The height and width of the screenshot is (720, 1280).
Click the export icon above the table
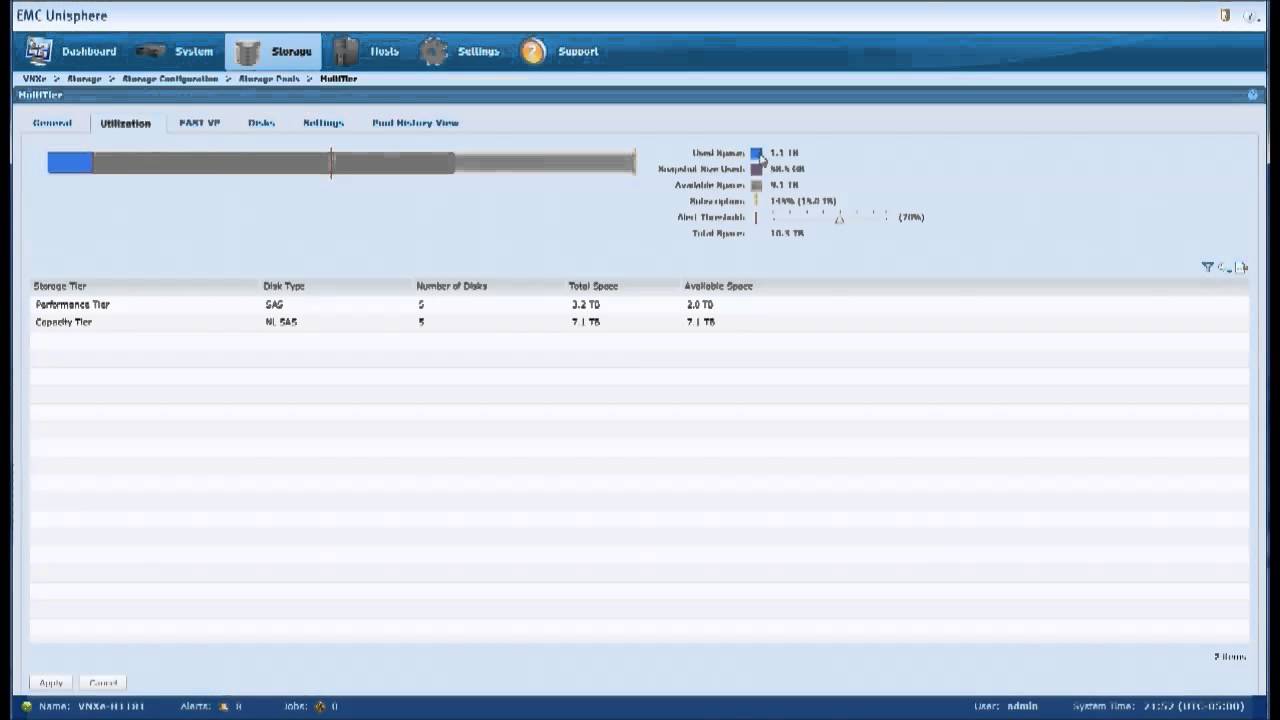[1241, 267]
